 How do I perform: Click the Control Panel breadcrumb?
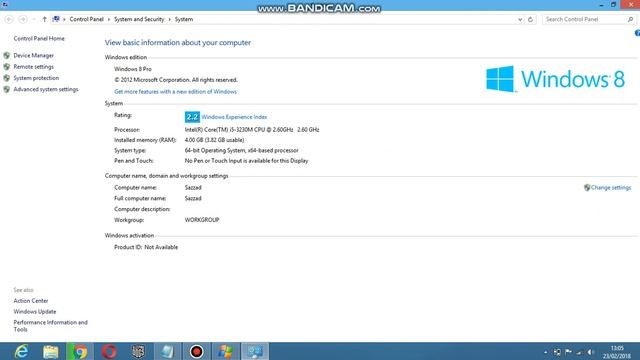point(87,19)
